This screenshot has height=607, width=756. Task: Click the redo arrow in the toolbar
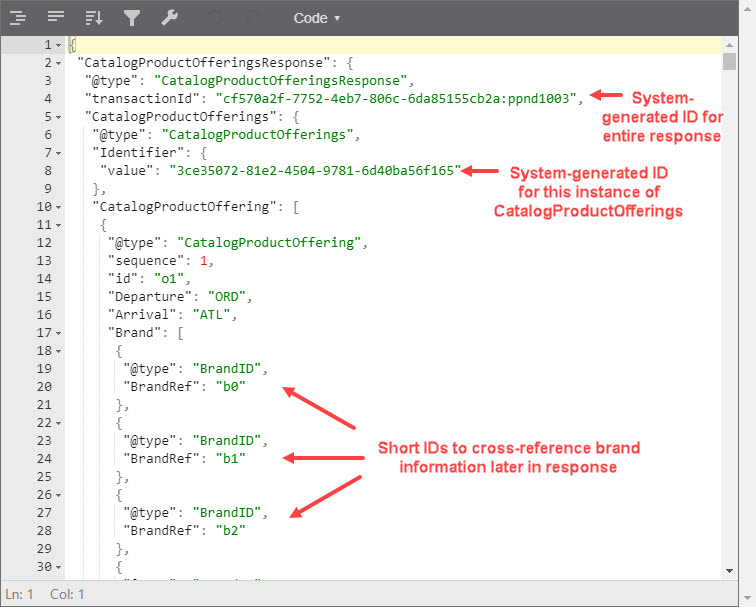click(253, 18)
